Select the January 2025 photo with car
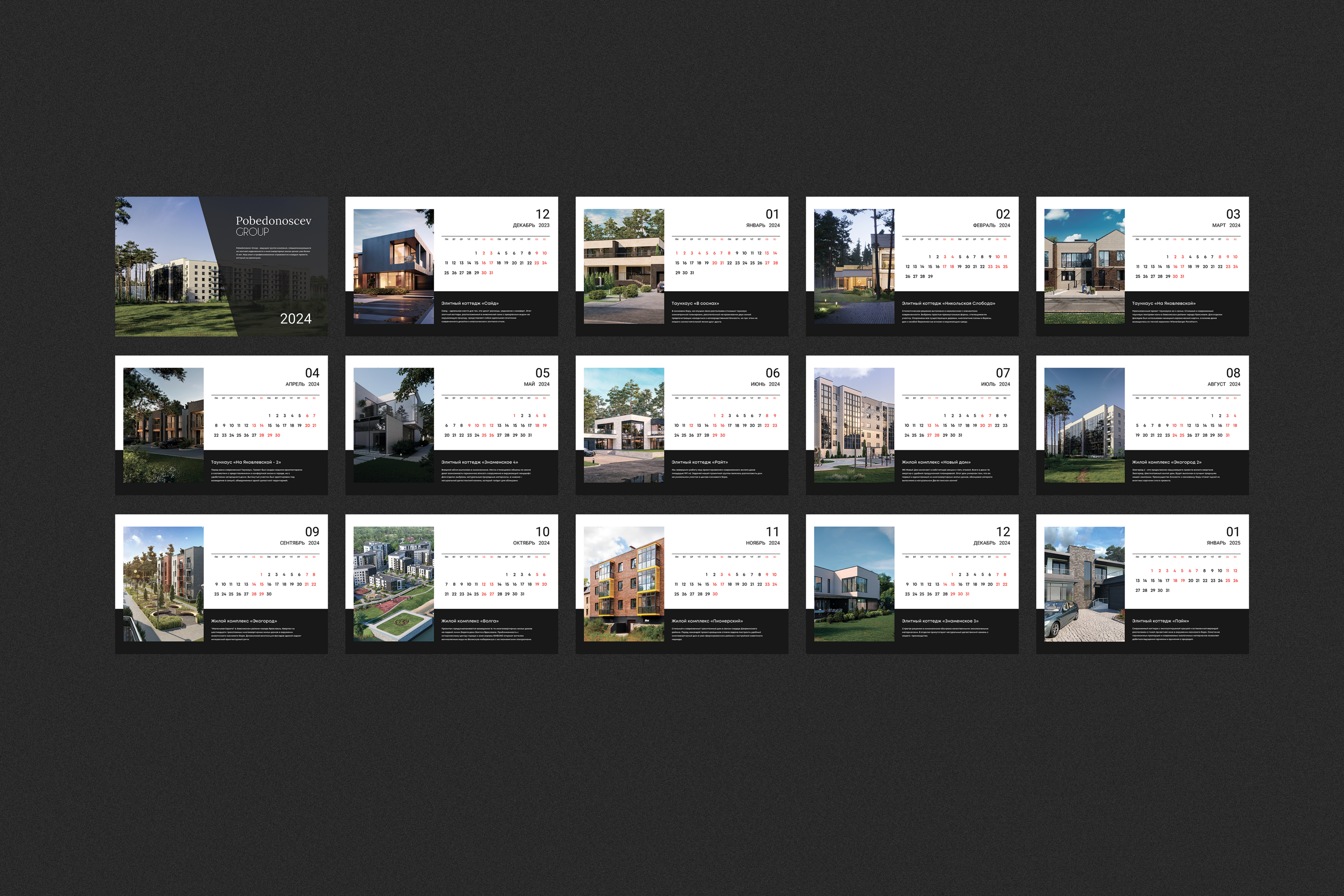 pos(1084,584)
